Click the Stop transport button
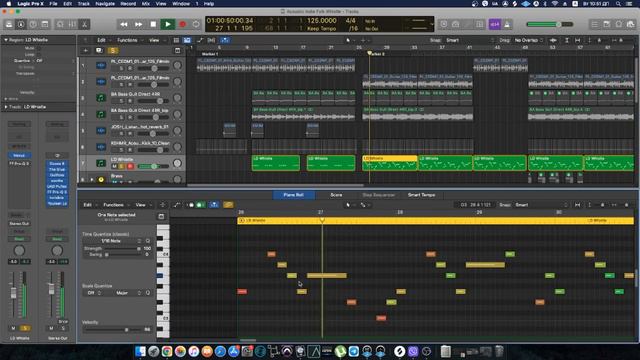Screen dimensions: 640x360 153,24
